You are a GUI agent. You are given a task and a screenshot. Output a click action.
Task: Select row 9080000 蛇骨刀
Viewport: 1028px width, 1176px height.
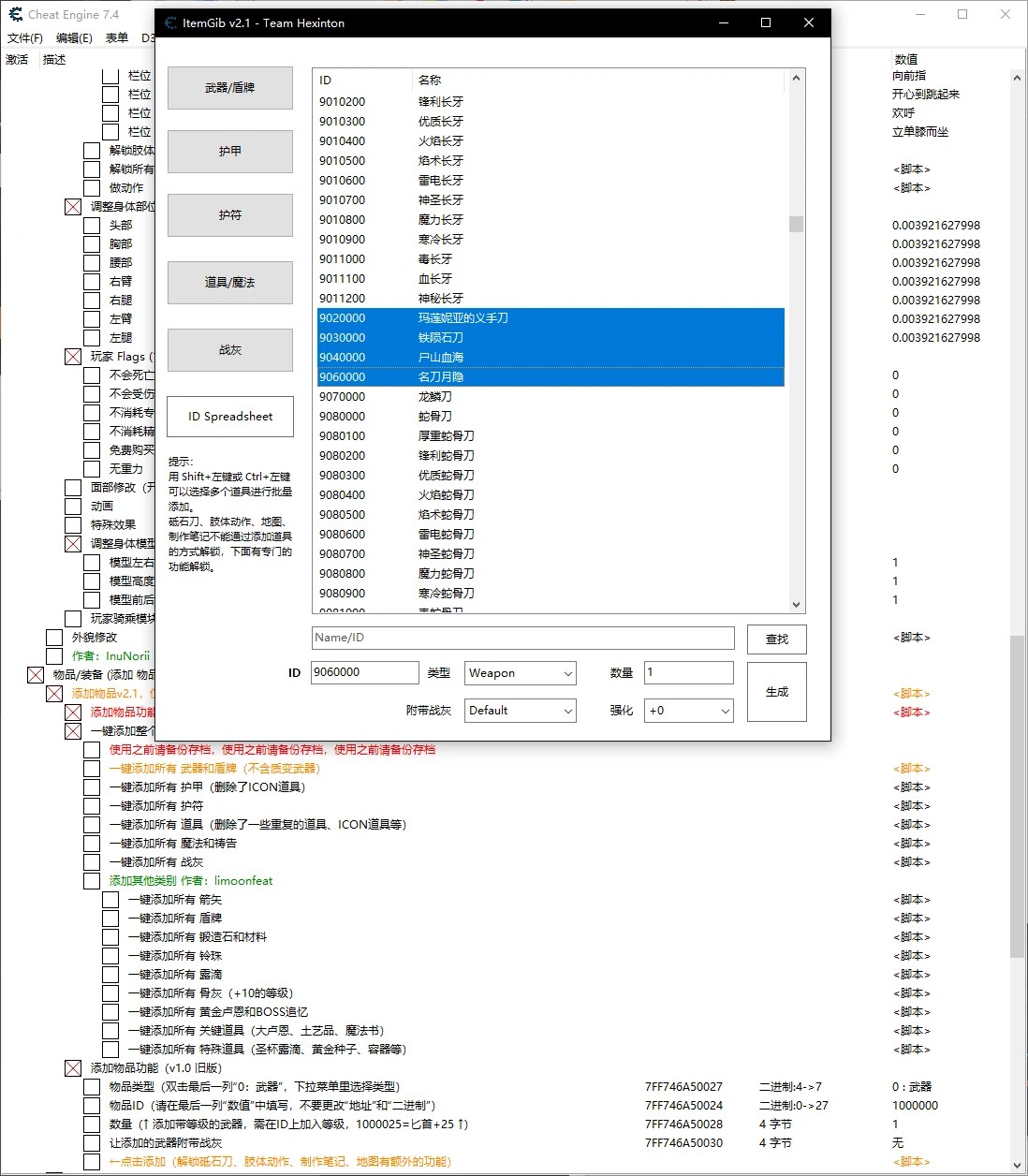pyautogui.click(x=551, y=417)
